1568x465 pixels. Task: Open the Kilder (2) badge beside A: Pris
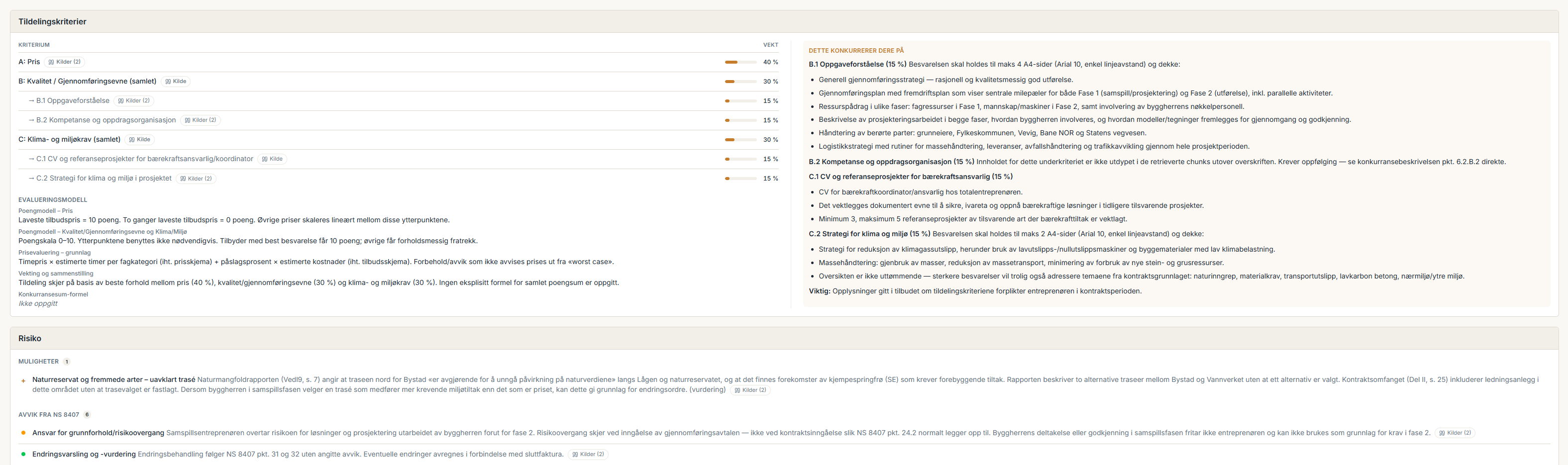tap(65, 62)
